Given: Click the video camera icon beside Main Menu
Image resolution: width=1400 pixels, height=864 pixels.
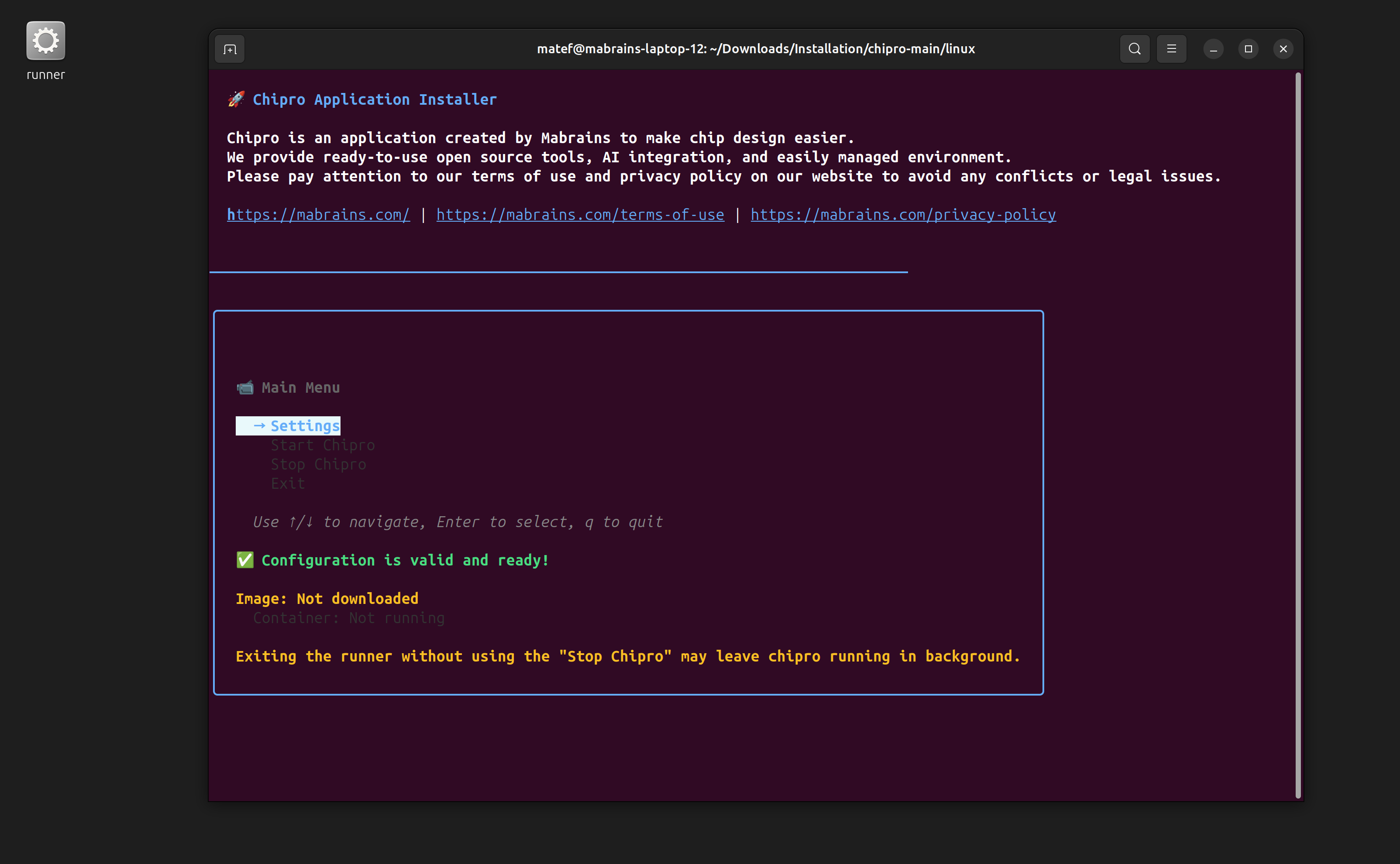Looking at the screenshot, I should point(245,387).
